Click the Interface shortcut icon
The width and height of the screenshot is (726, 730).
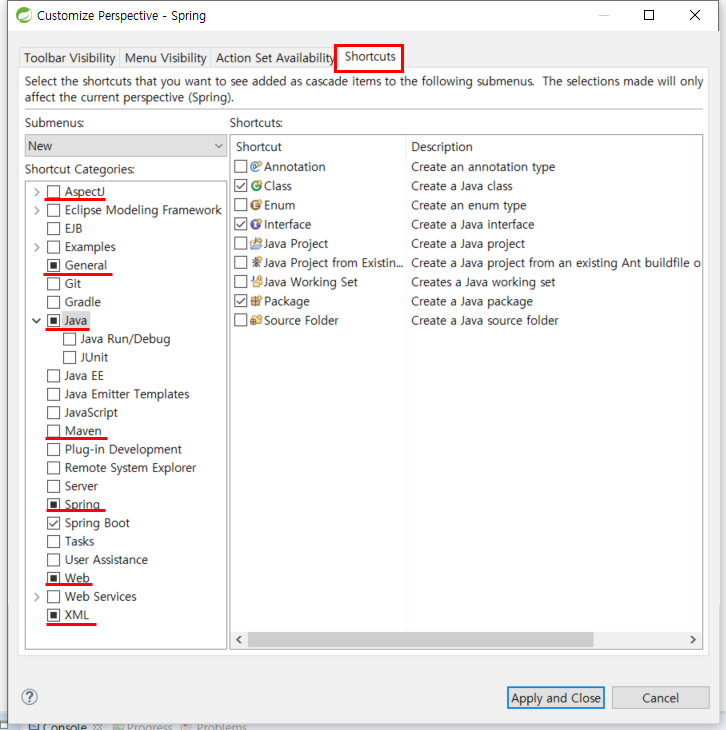click(256, 224)
